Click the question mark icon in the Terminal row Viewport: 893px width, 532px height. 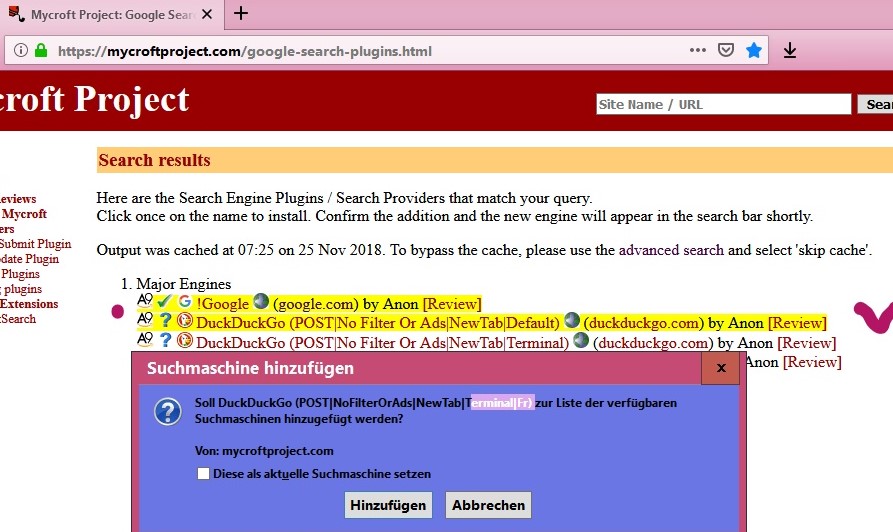click(165, 340)
